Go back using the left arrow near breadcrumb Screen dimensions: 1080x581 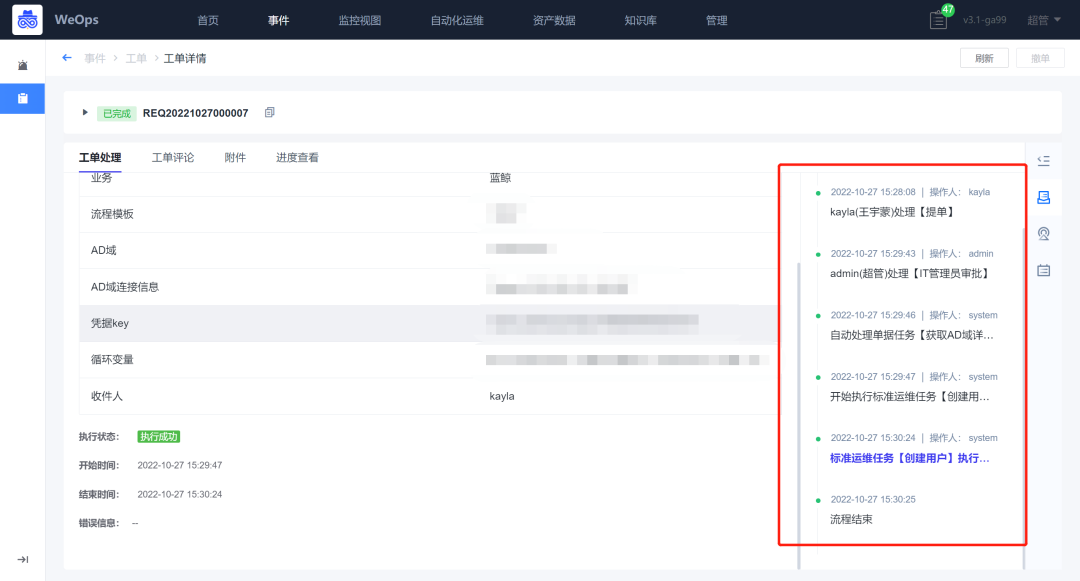[x=66, y=58]
